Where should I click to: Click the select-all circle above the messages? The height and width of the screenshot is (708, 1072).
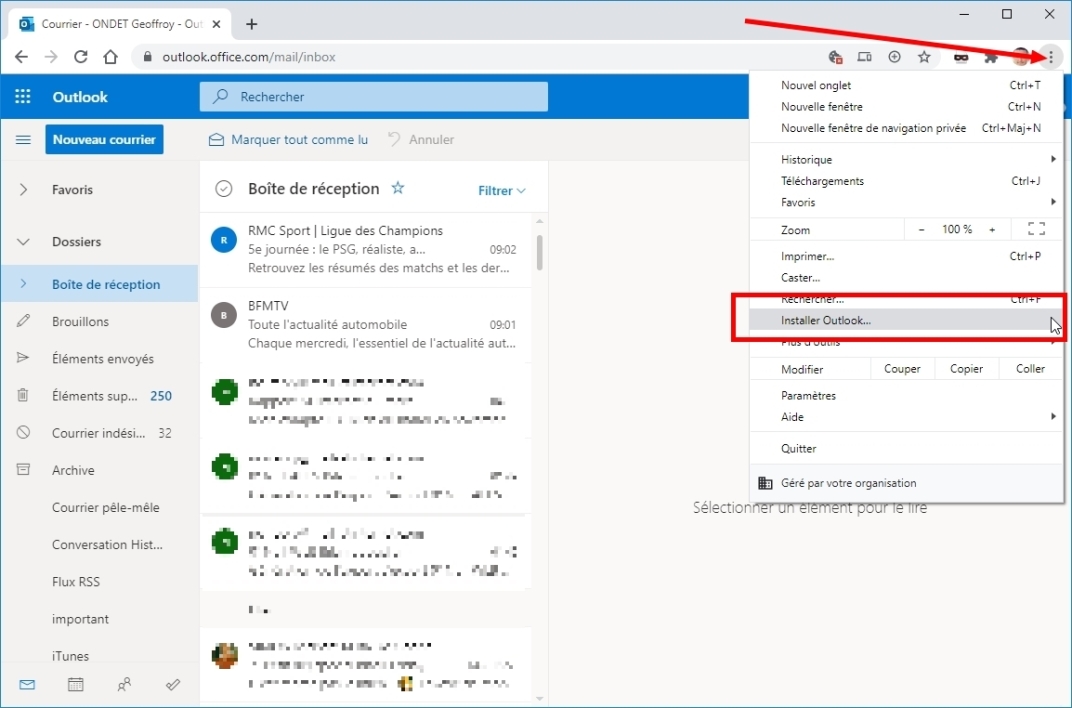pos(225,187)
